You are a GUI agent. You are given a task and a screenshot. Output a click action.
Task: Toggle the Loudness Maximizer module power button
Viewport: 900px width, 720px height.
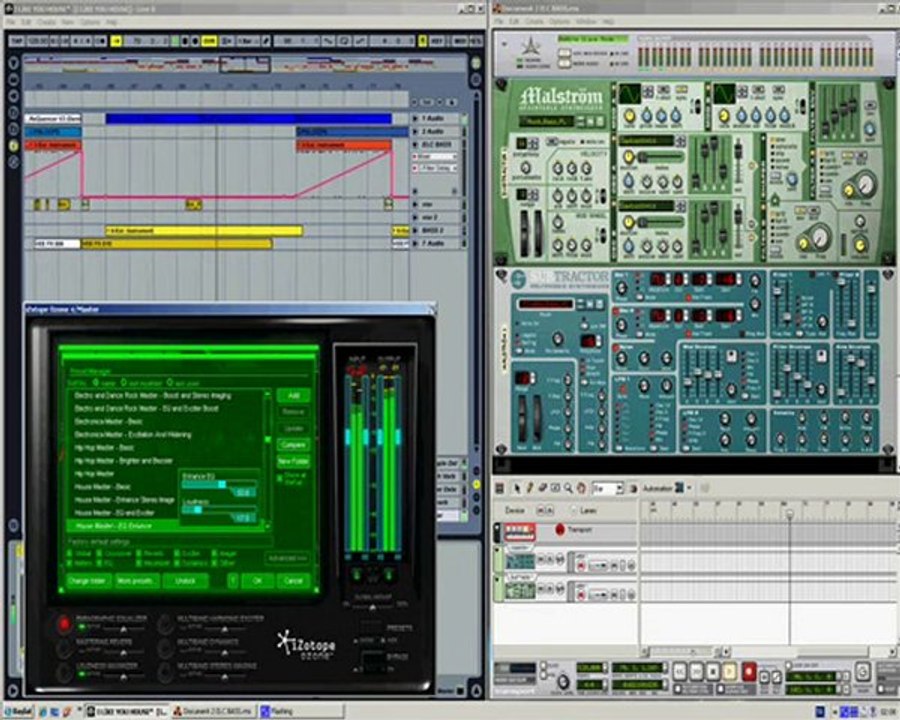tap(64, 672)
